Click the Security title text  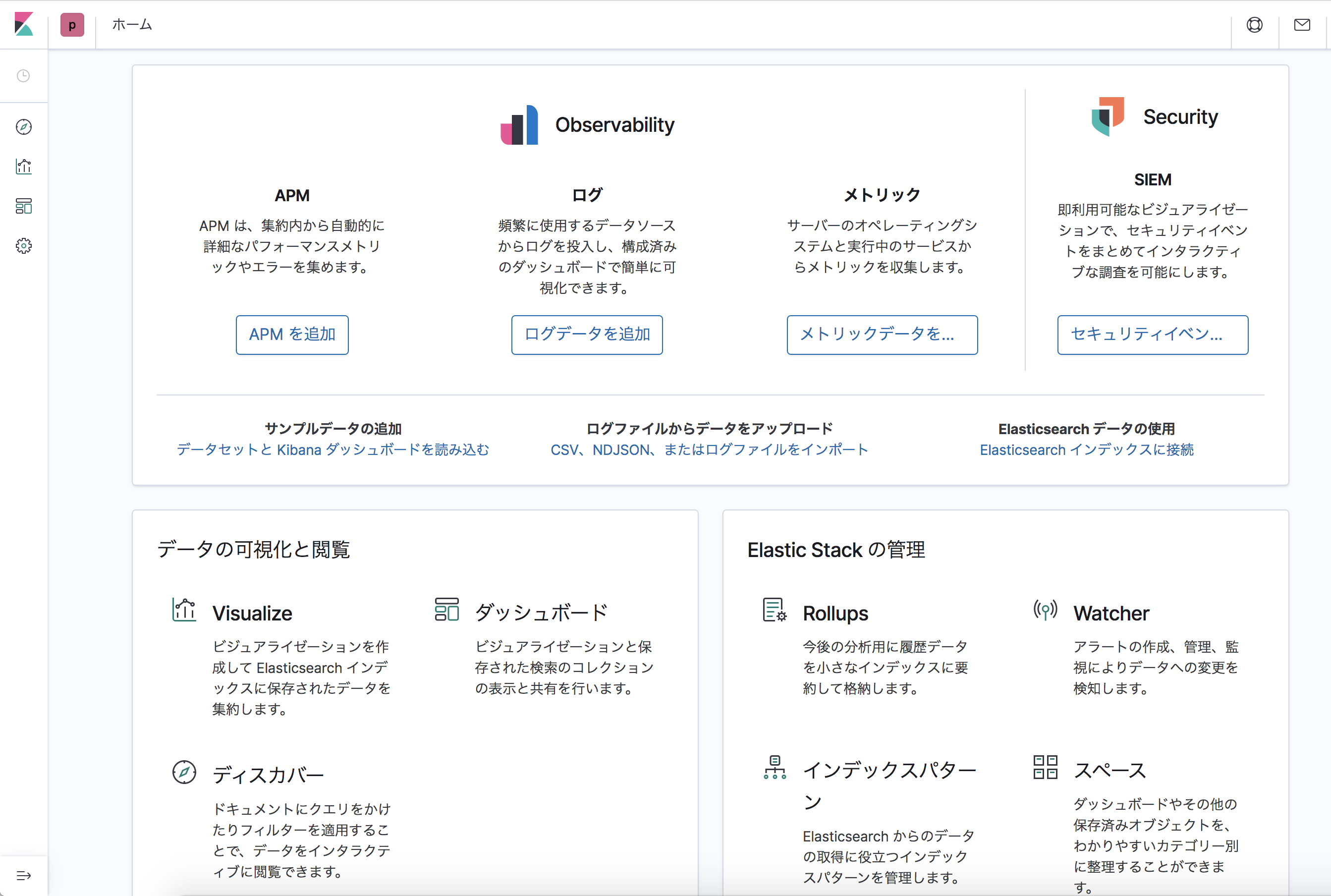[1180, 116]
